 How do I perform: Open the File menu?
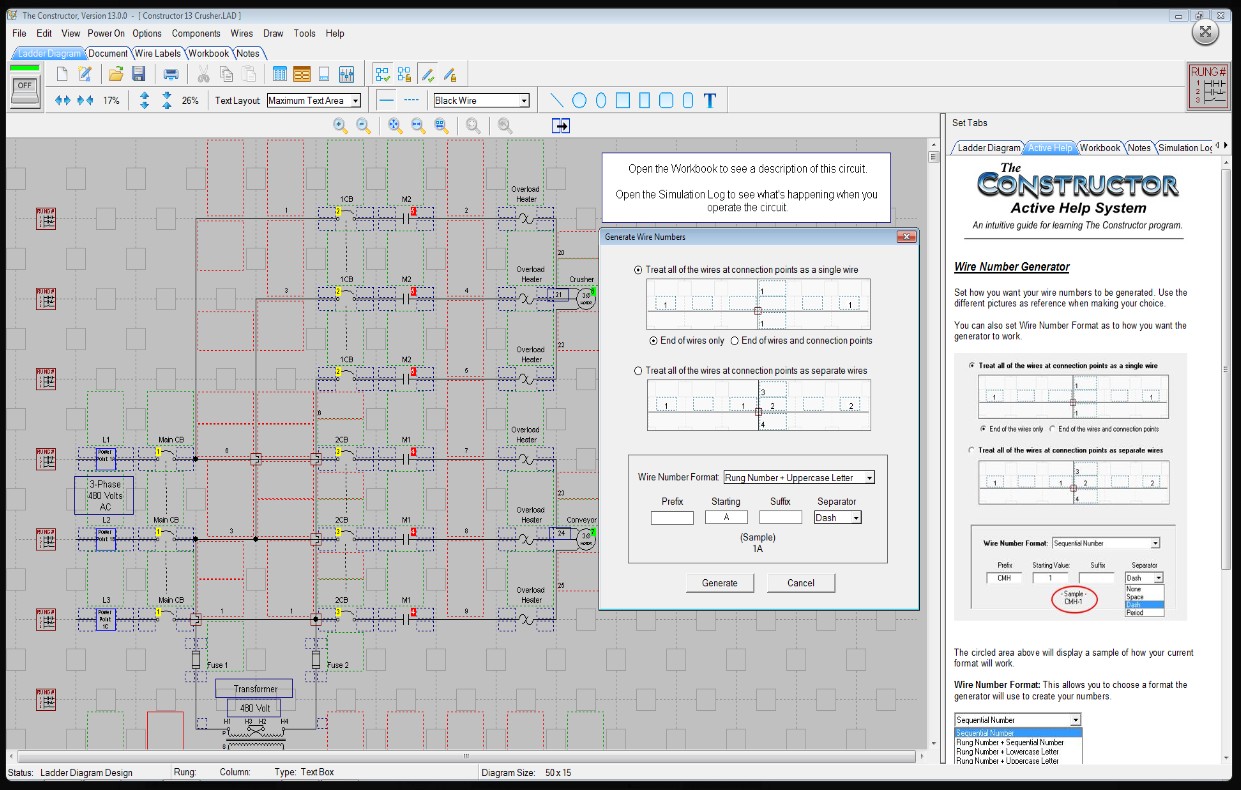point(19,33)
